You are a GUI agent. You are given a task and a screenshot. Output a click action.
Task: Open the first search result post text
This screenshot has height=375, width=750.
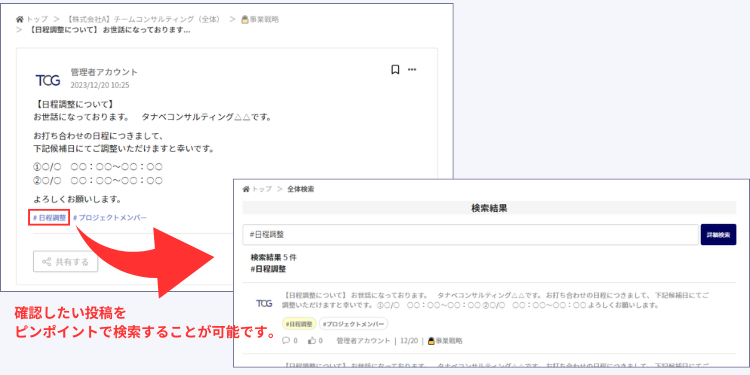point(495,300)
